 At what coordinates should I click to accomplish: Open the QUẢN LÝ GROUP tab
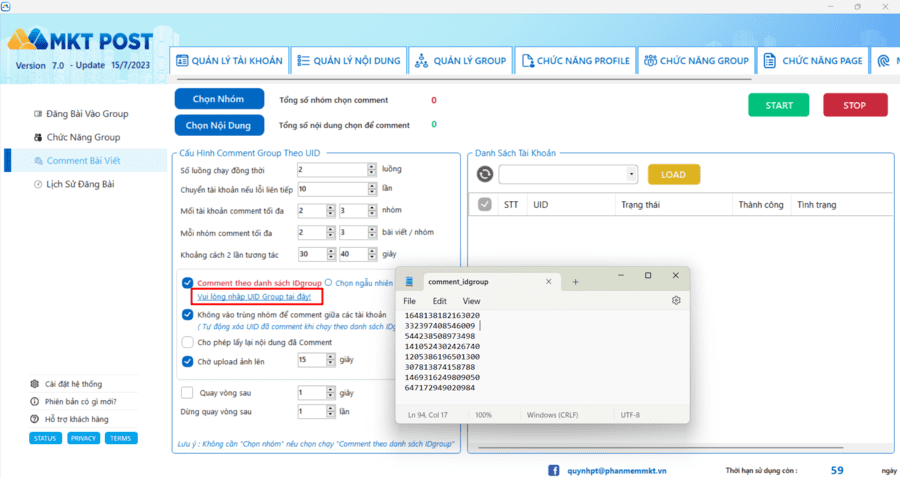(460, 60)
